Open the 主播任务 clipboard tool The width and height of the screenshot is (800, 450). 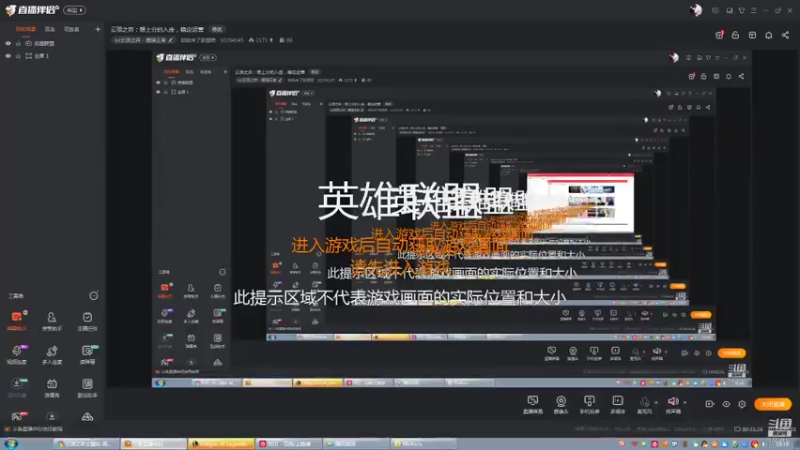point(87,321)
